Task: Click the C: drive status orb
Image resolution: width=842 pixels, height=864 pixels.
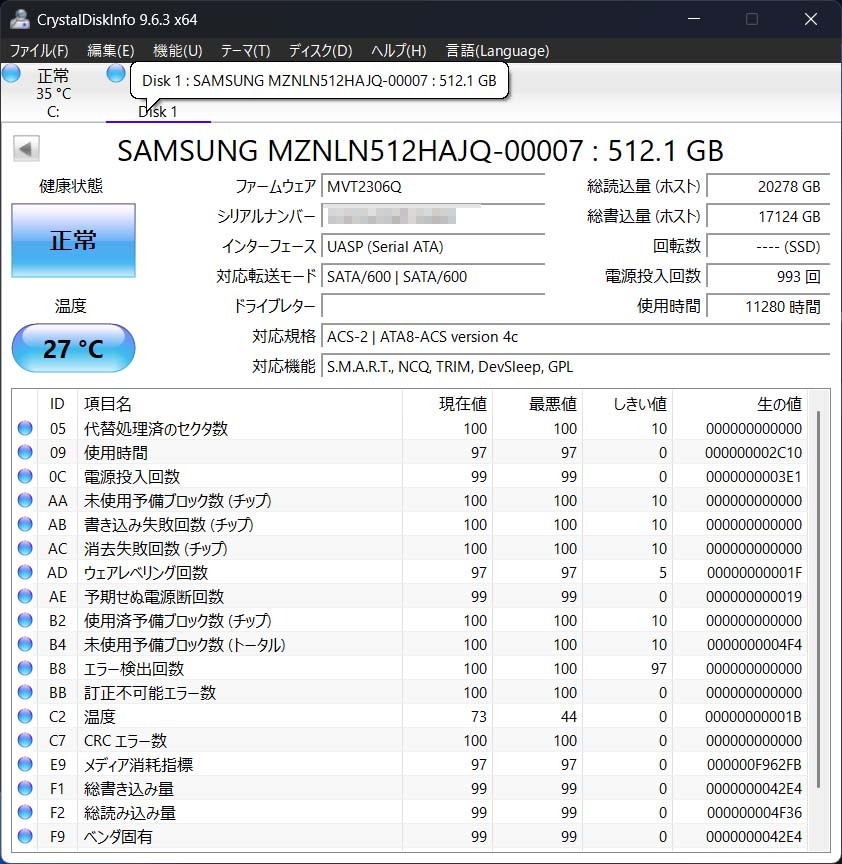Action: tap(11, 73)
